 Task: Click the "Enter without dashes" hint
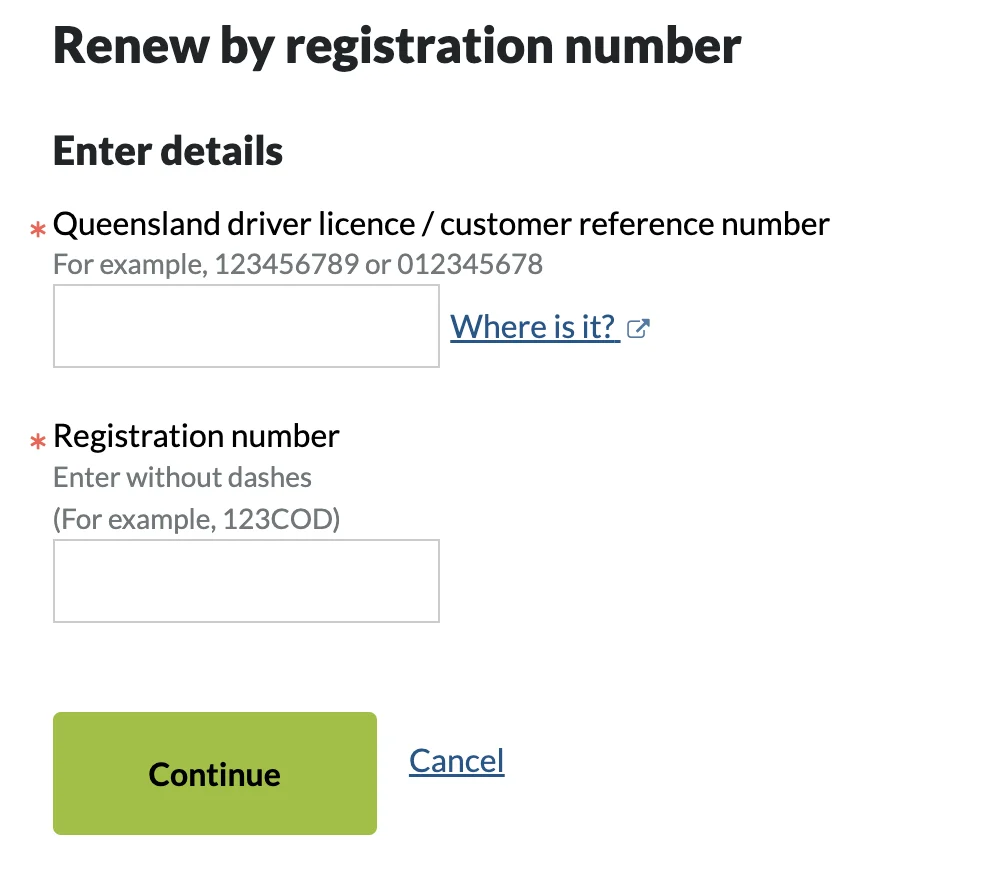(182, 477)
